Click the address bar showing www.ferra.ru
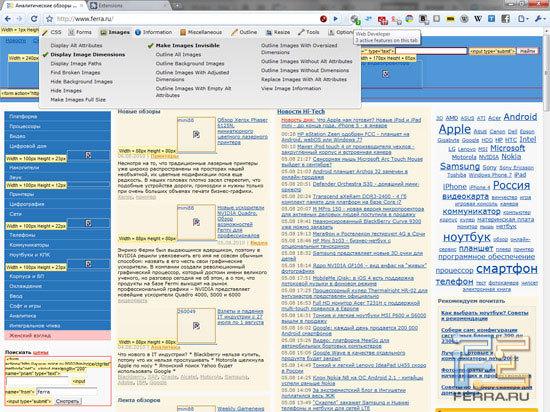Viewport: 550px width, 412px height. [x=186, y=19]
